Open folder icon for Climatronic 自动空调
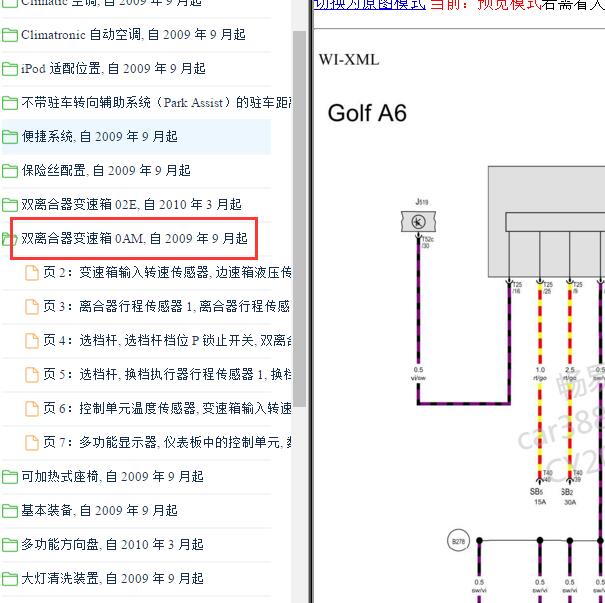Image resolution: width=605 pixels, height=603 pixels. [x=10, y=35]
